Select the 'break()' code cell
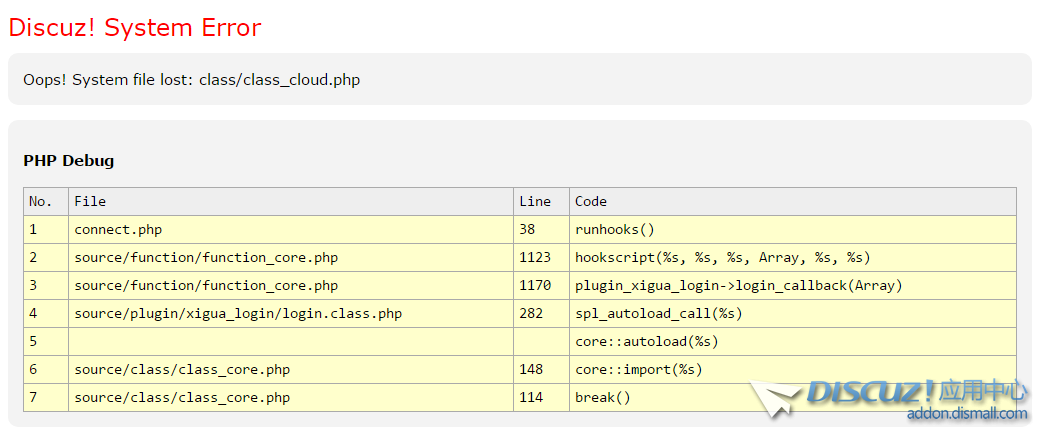Viewport: 1046px width, 439px height. (x=793, y=398)
